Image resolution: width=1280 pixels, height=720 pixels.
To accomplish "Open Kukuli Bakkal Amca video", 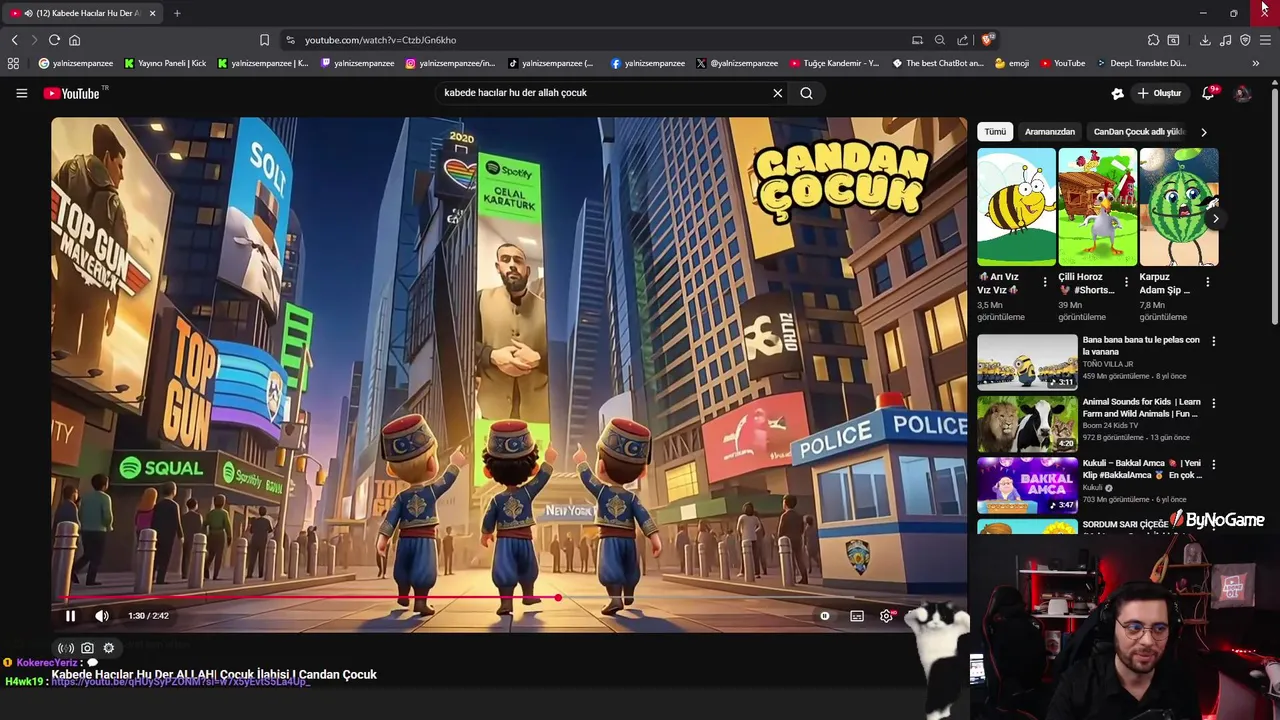I will 1027,485.
